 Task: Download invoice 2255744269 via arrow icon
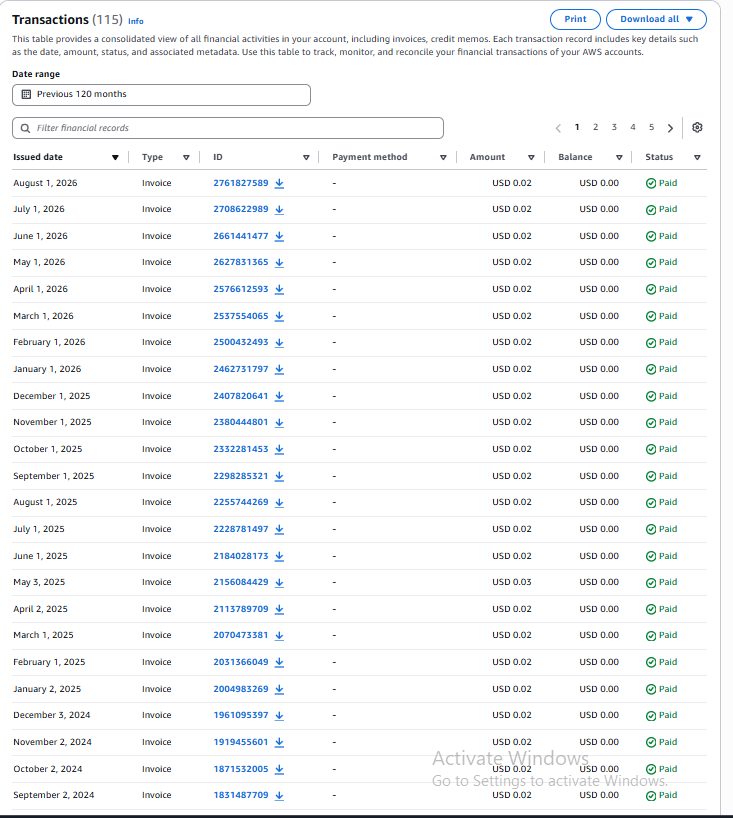[x=280, y=502]
